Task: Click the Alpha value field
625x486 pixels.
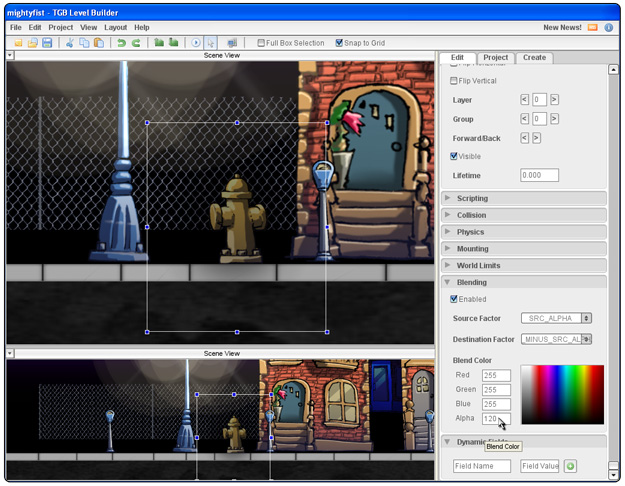Action: (496, 418)
